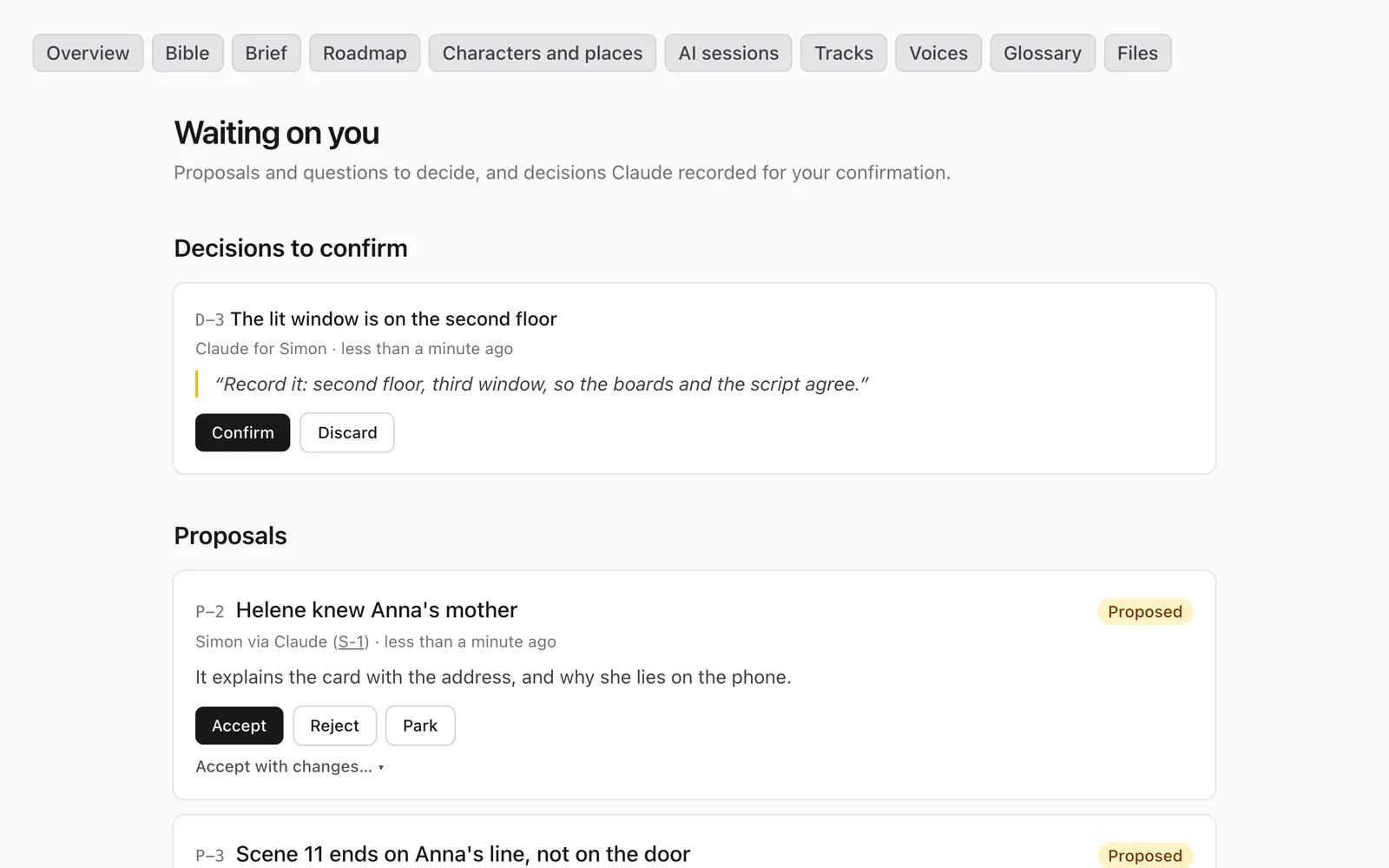The image size is (1389, 868).
Task: Open the Brief tab
Action: coord(266,53)
